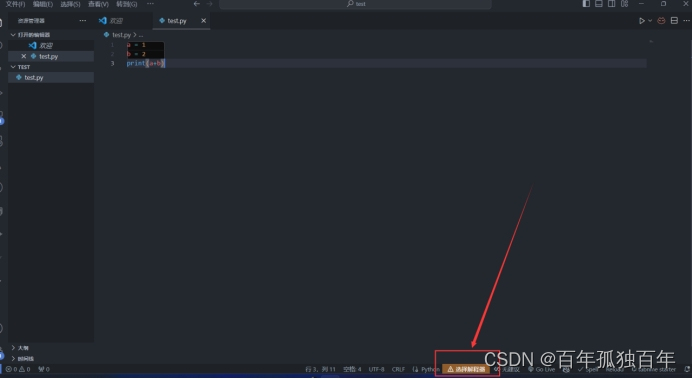Click the test command search box
This screenshot has width=692, height=379.
point(356,4)
